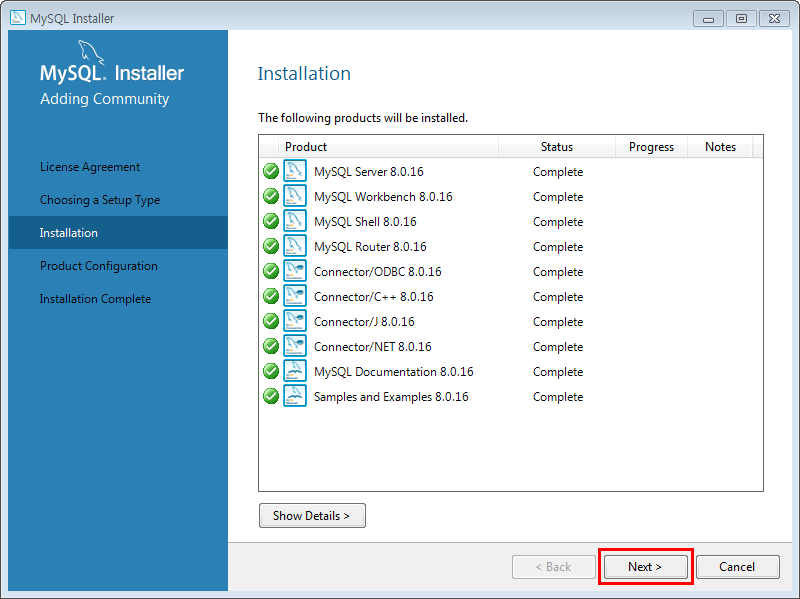Select the Installation step in sidebar

tap(118, 233)
